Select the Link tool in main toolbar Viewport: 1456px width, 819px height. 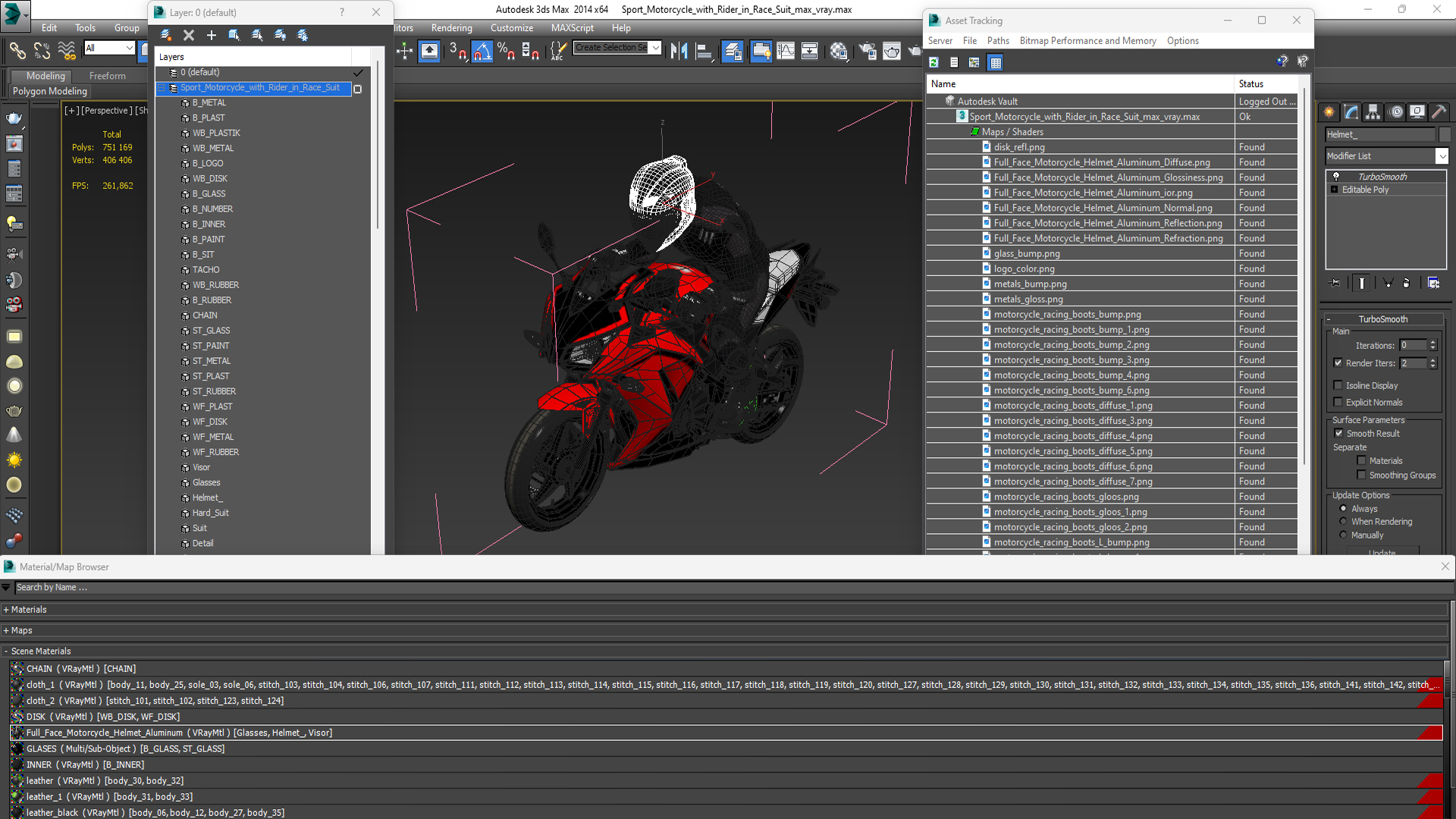(17, 51)
